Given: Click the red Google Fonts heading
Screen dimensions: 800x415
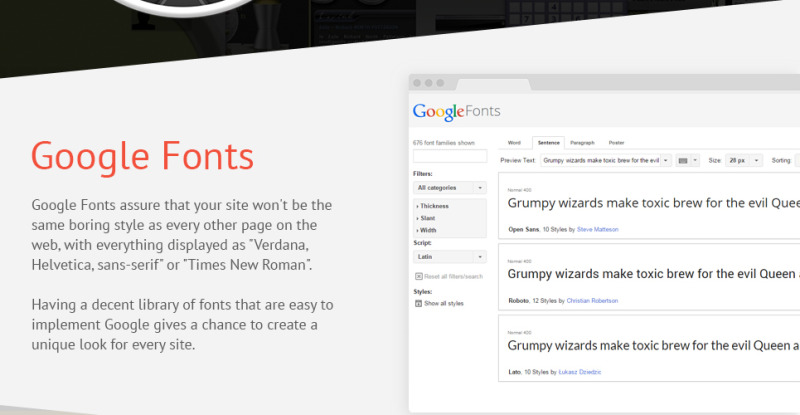Looking at the screenshot, I should pyautogui.click(x=142, y=156).
